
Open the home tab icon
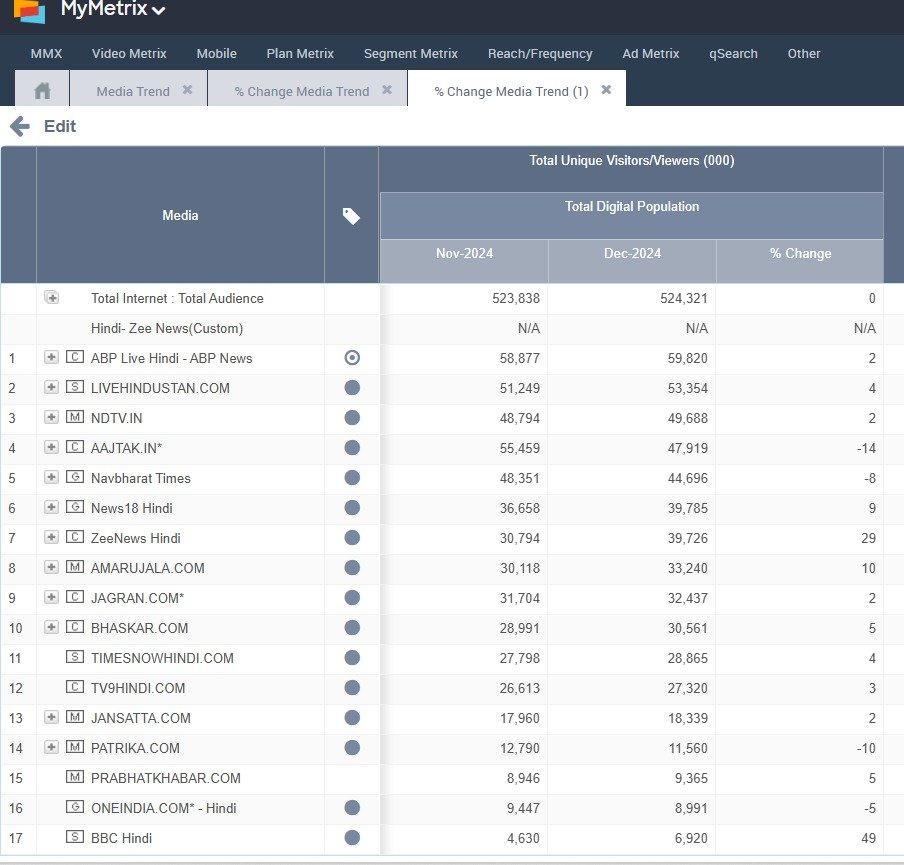pos(42,91)
